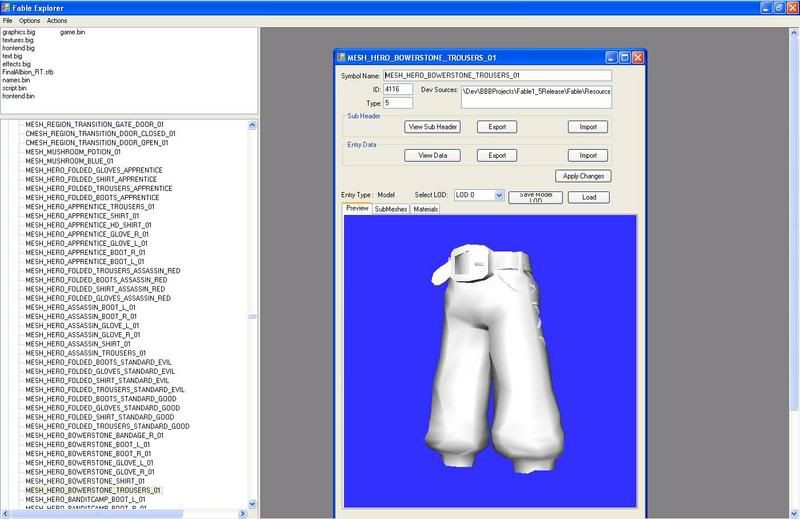Select MESH_HERO_BOWERSTONE_SHIRT_01 tree entry
The image size is (800, 519).
tap(85, 482)
